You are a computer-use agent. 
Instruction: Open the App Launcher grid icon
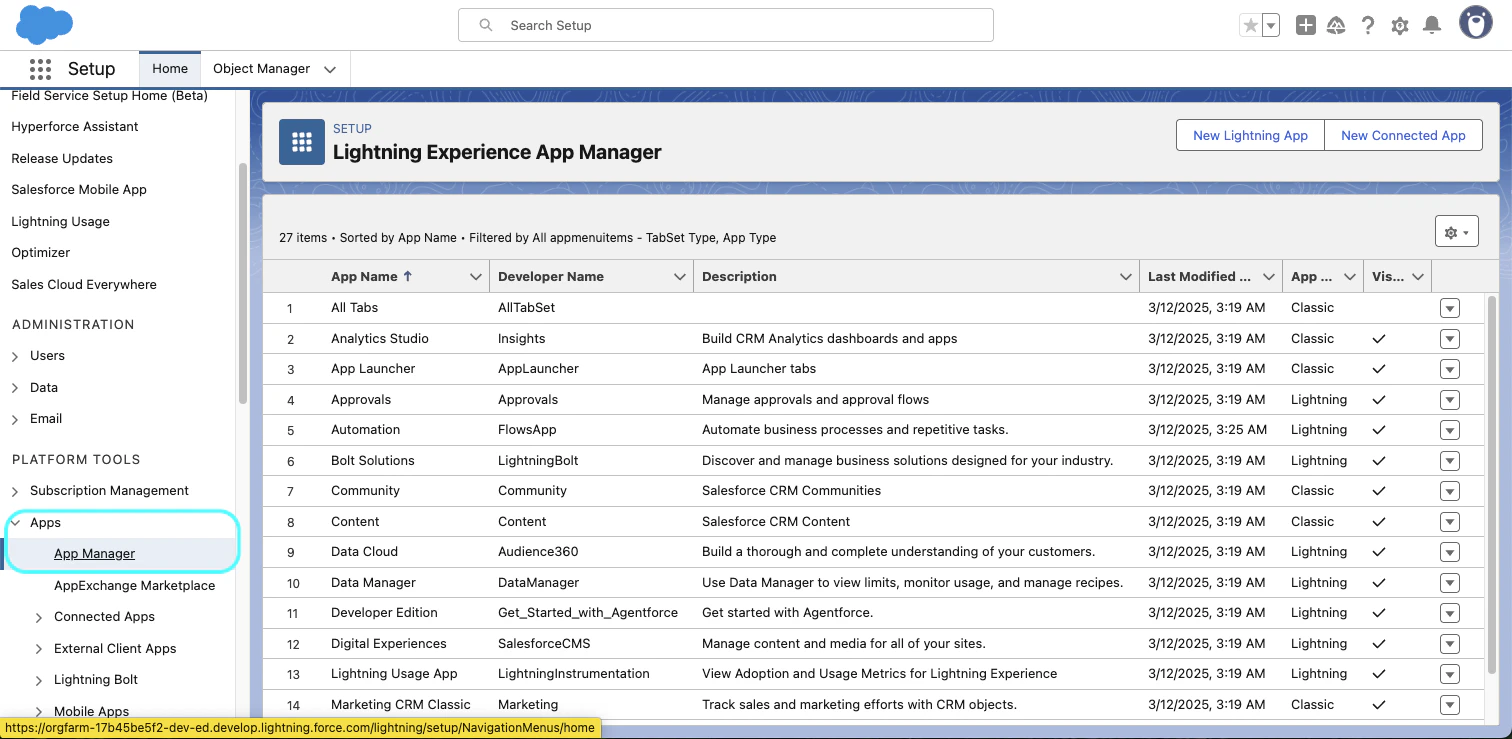[40, 68]
